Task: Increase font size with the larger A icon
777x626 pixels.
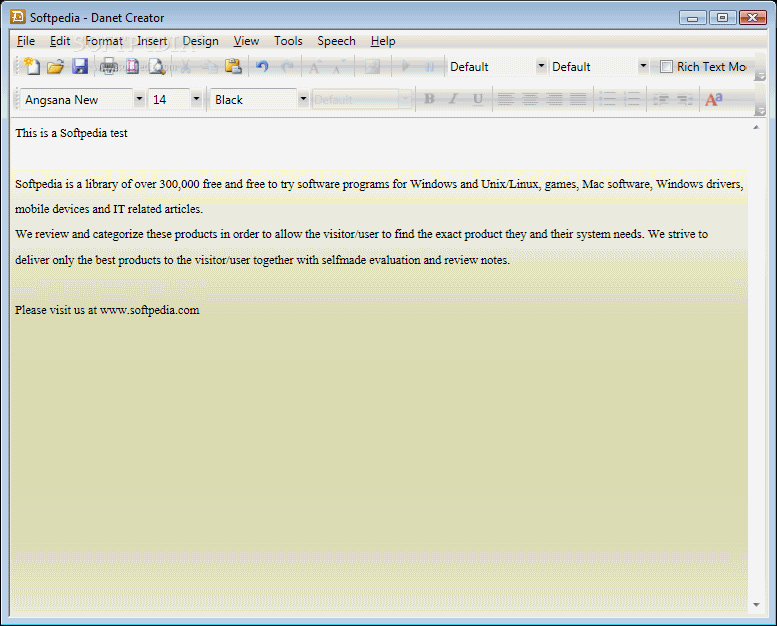Action: click(x=315, y=66)
